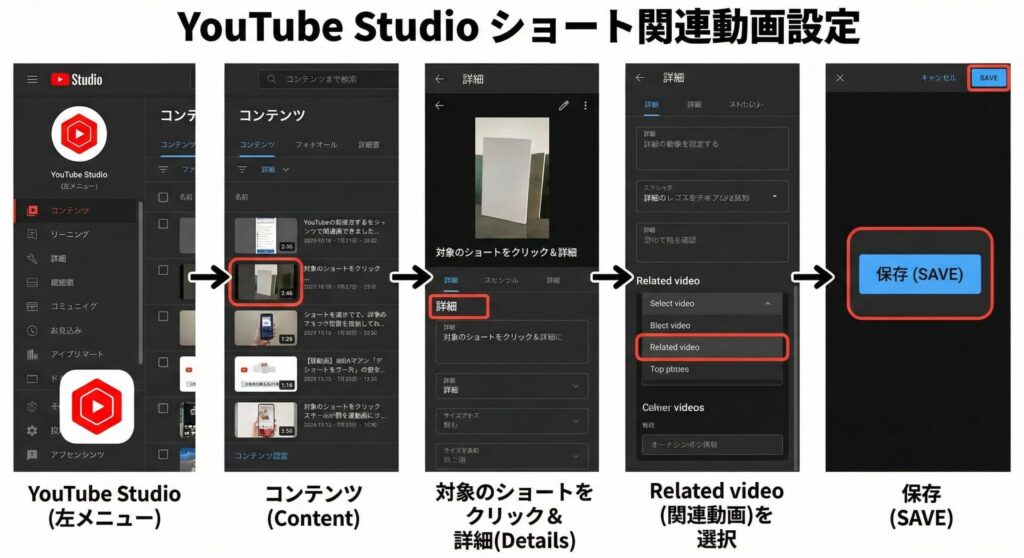Click the X close icon on save screen
Image resolution: width=1024 pixels, height=558 pixels.
840,78
